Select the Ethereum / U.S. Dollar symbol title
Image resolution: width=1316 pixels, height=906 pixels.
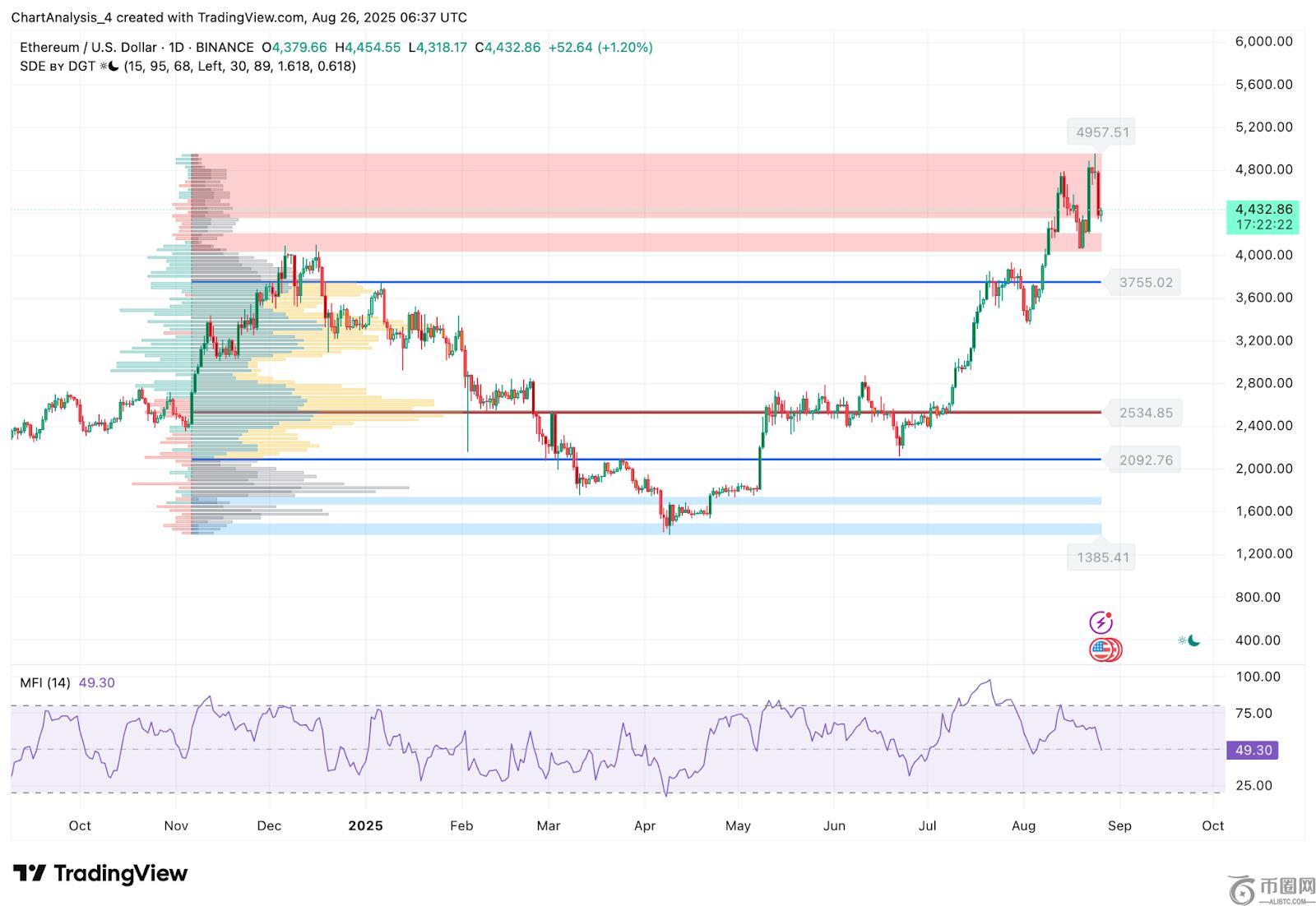point(88,48)
